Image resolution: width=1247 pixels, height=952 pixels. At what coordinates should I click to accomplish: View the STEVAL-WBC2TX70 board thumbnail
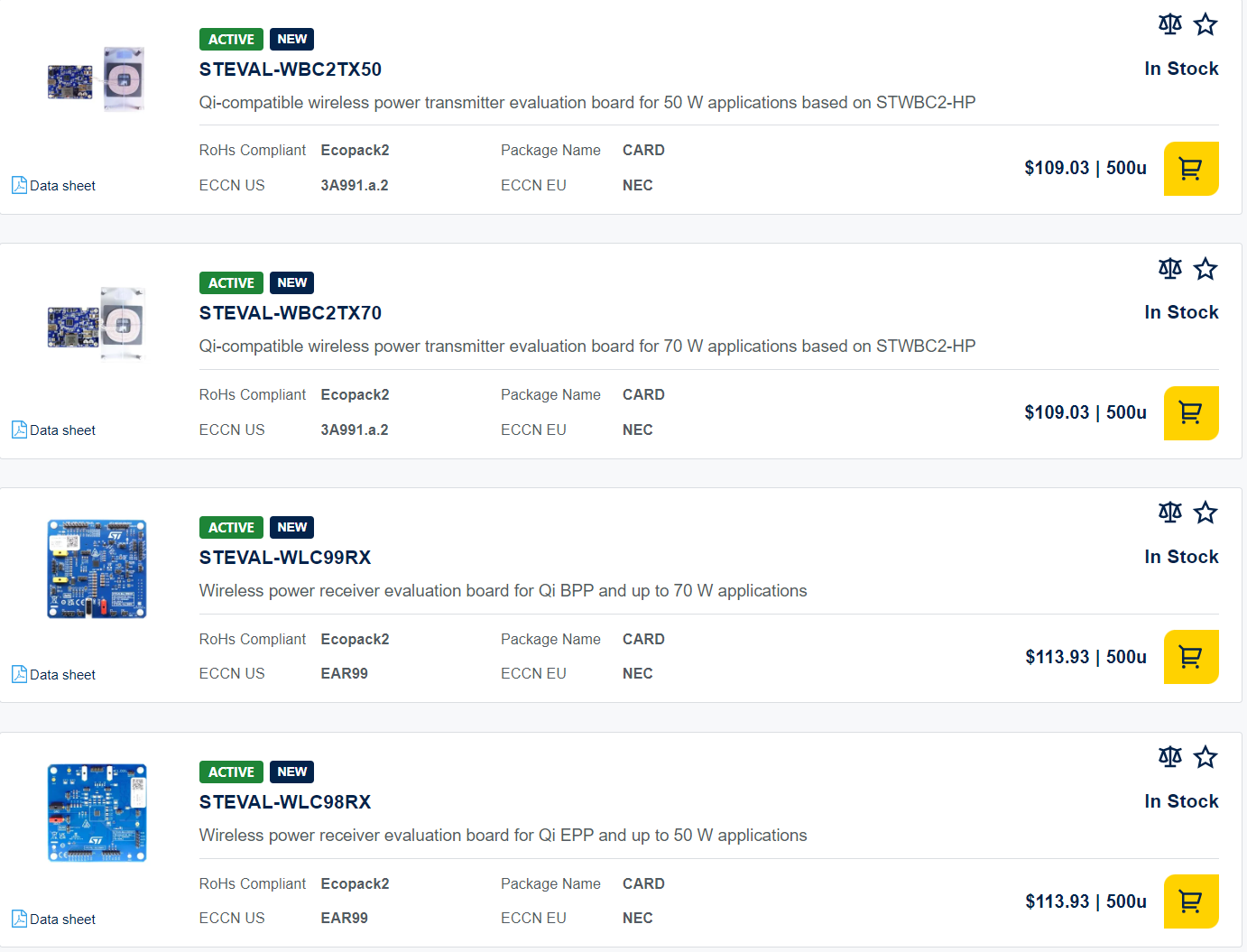click(x=97, y=323)
